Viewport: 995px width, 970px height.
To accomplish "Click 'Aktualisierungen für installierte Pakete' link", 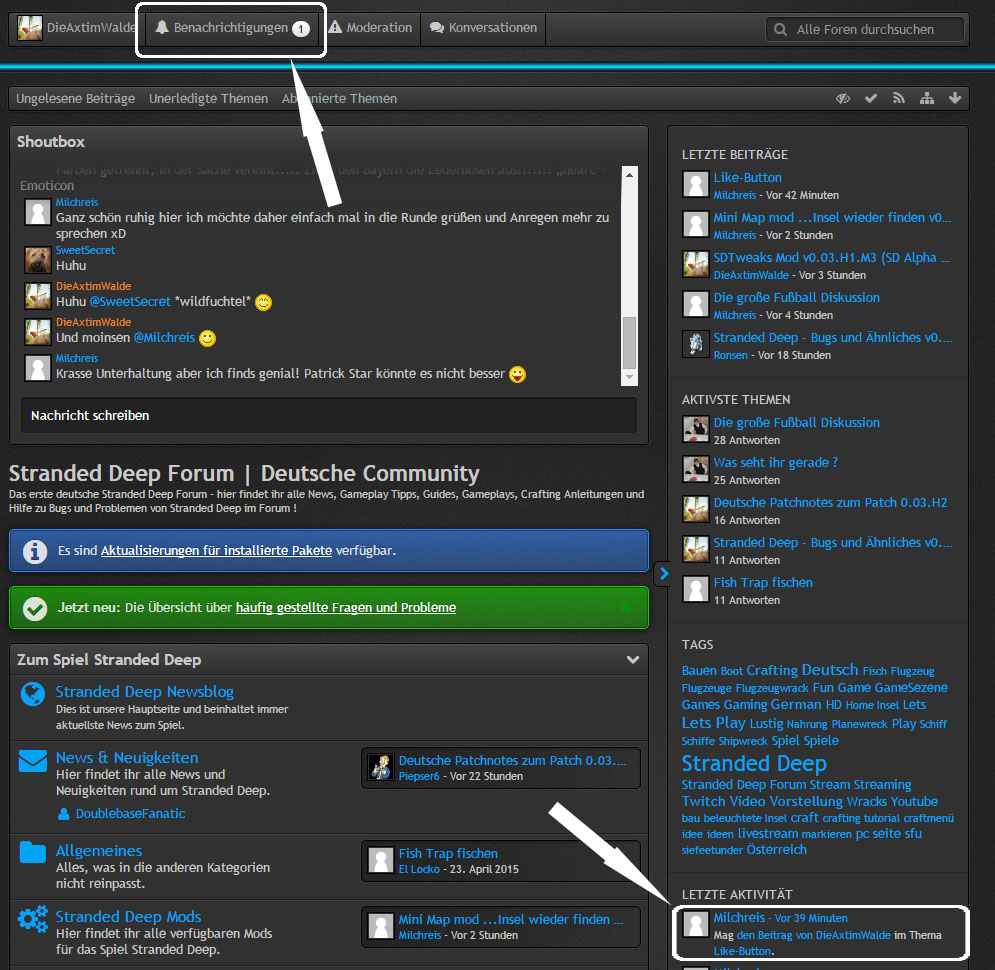I will (x=216, y=551).
